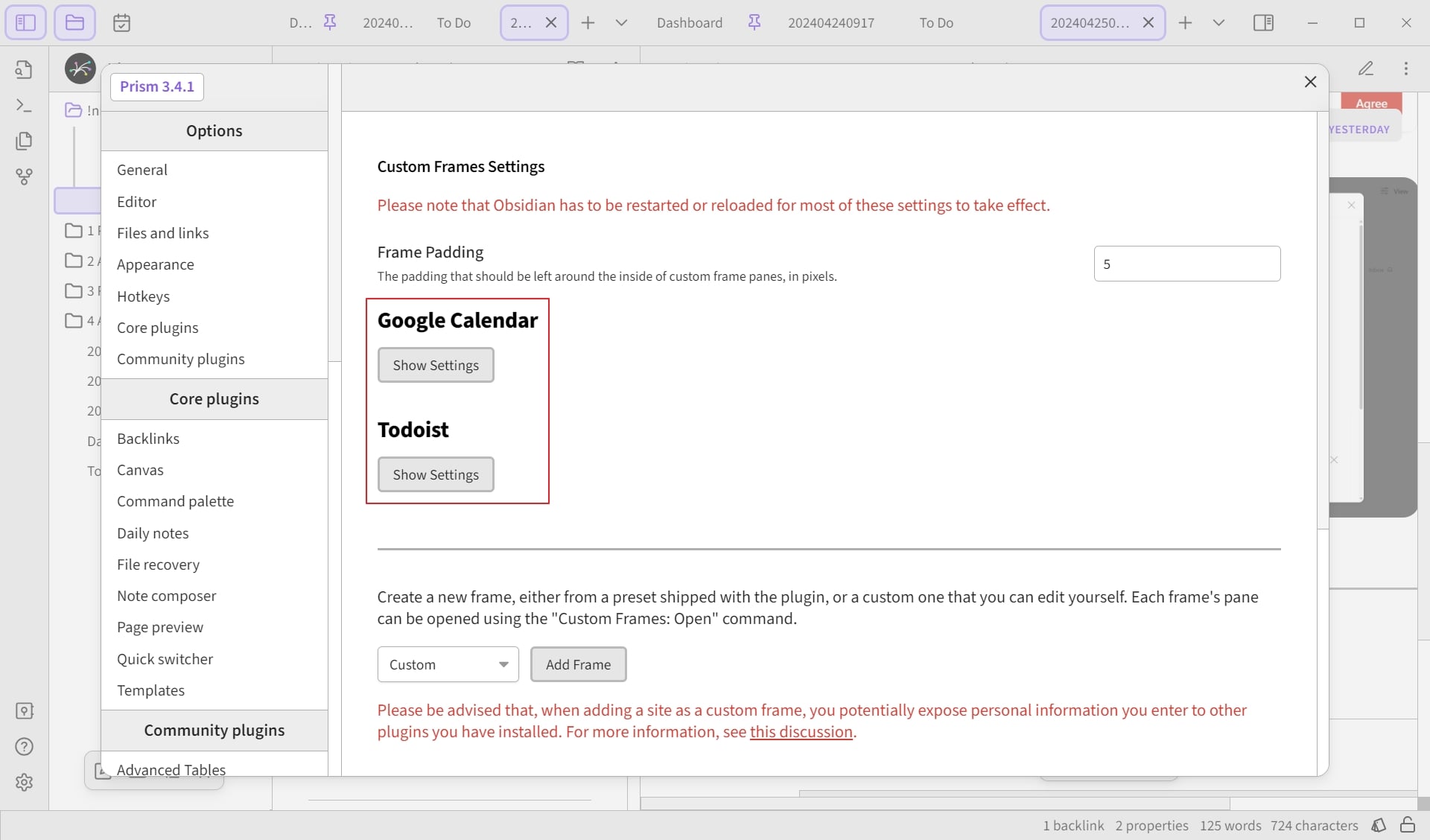The width and height of the screenshot is (1430, 840).
Task: Open the graph view ribbon icon
Action: (x=24, y=176)
